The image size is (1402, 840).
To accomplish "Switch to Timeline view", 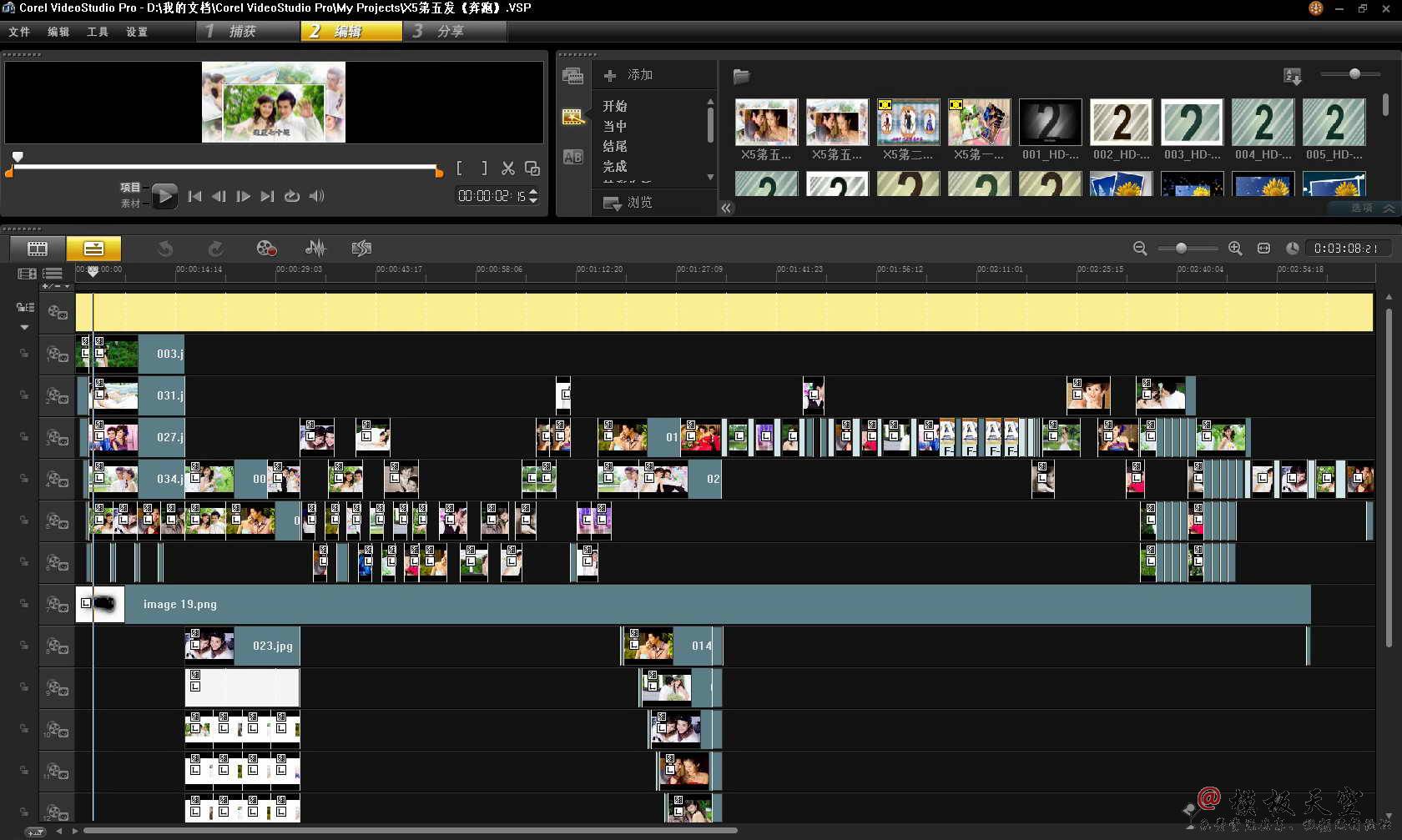I will [x=94, y=249].
